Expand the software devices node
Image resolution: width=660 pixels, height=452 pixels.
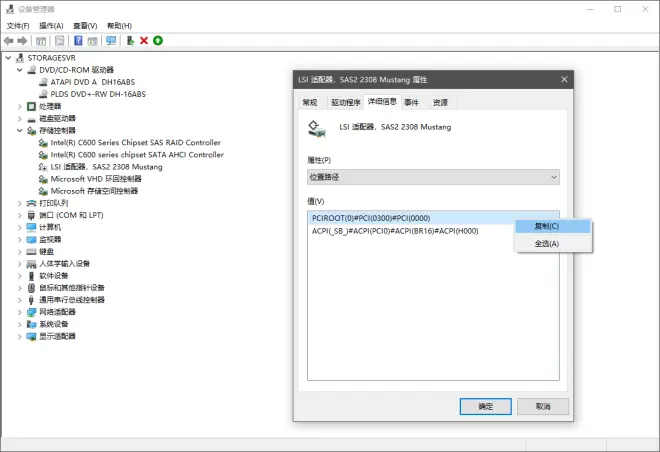(x=19, y=276)
